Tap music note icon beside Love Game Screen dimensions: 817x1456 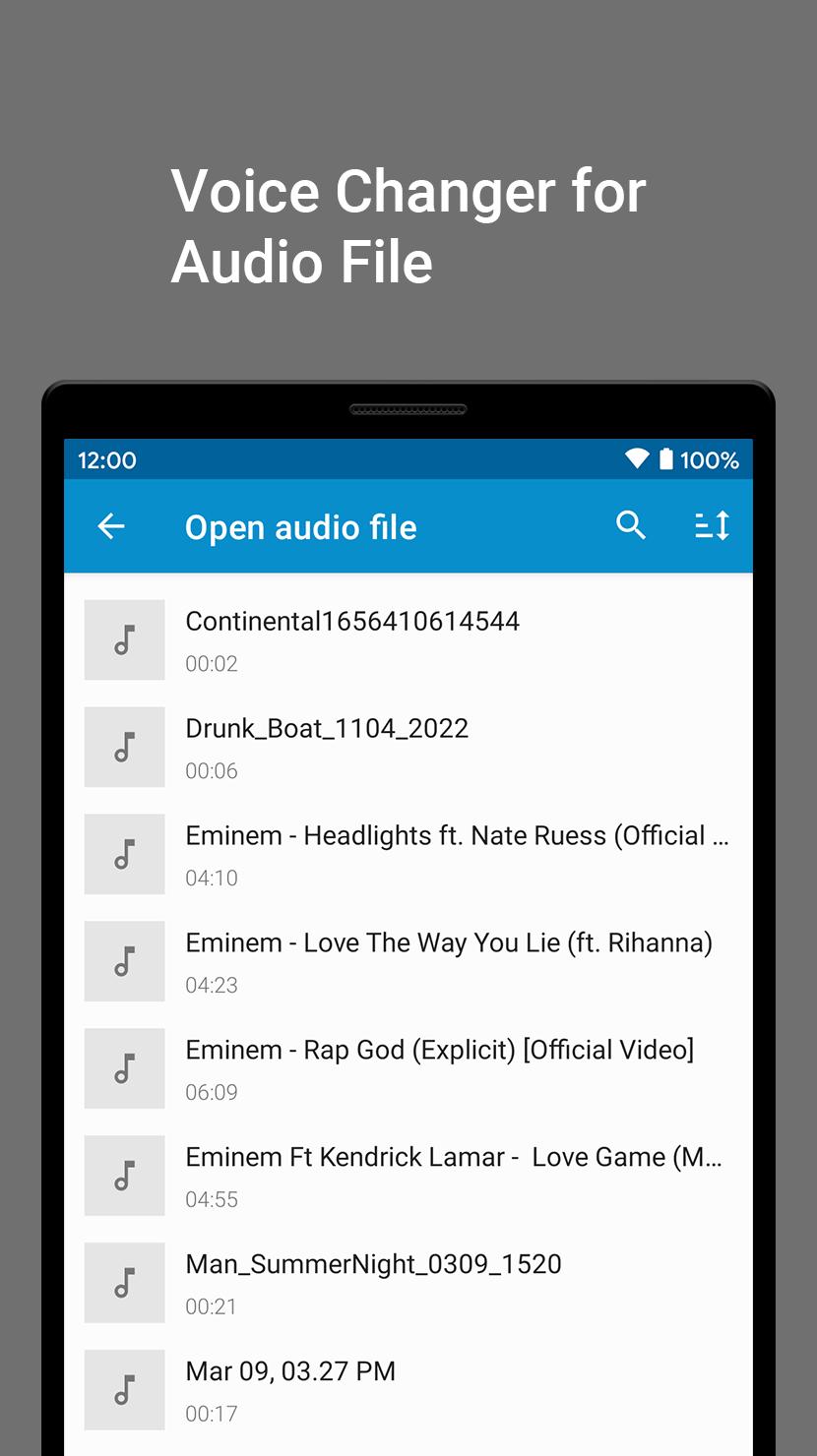coord(124,1176)
